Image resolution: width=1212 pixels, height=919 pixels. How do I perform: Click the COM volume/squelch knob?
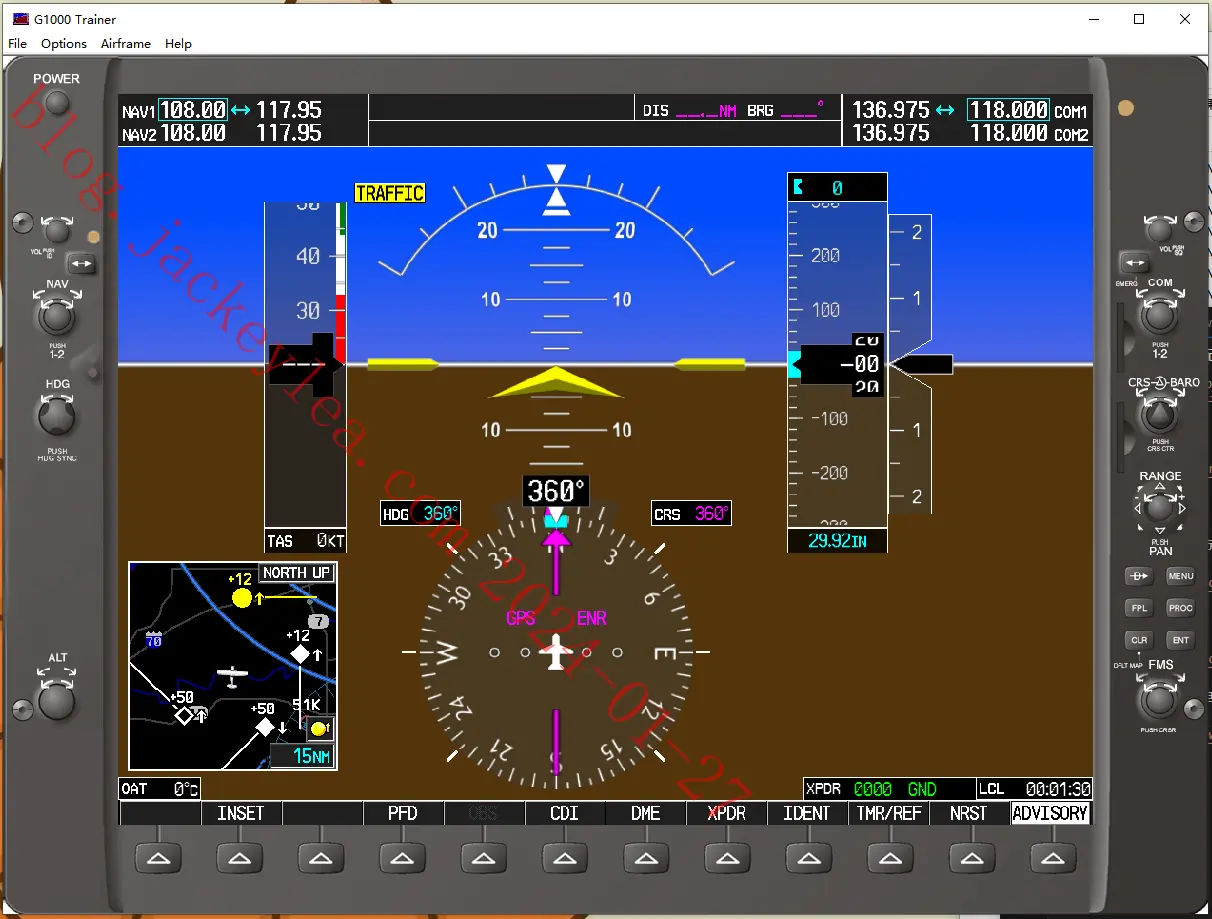click(x=1160, y=230)
